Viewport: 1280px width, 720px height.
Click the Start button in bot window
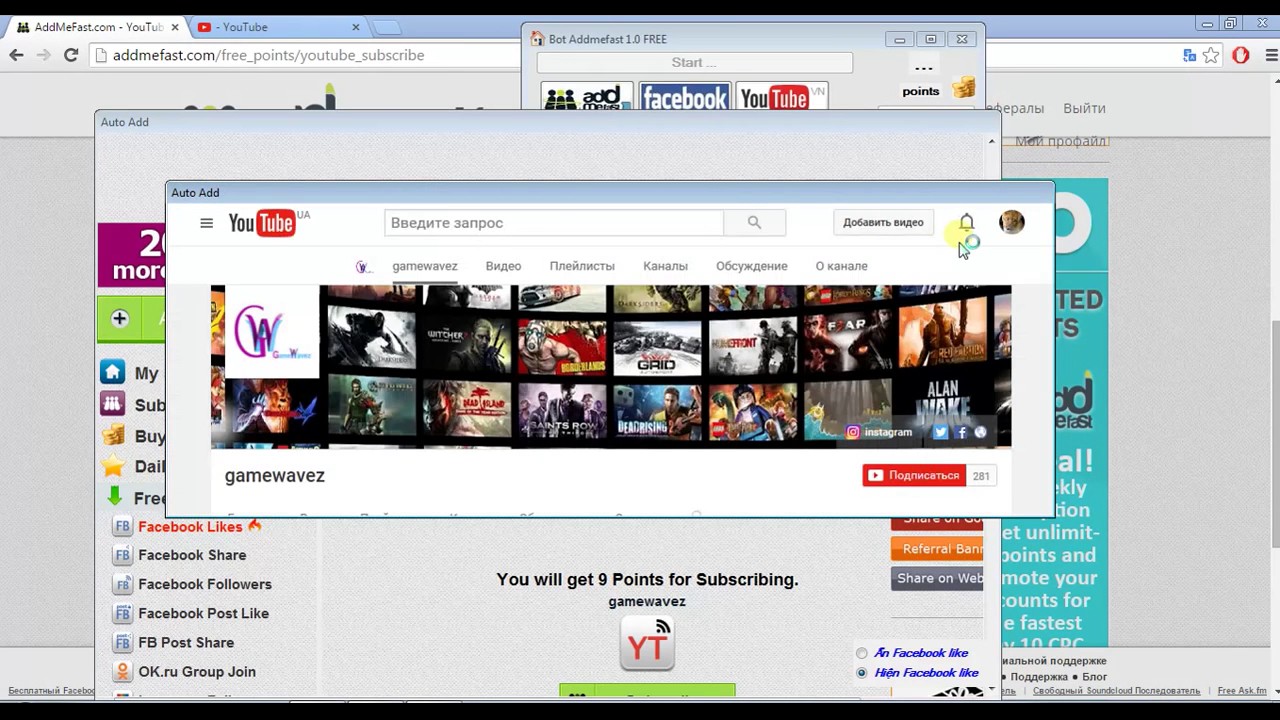point(694,62)
